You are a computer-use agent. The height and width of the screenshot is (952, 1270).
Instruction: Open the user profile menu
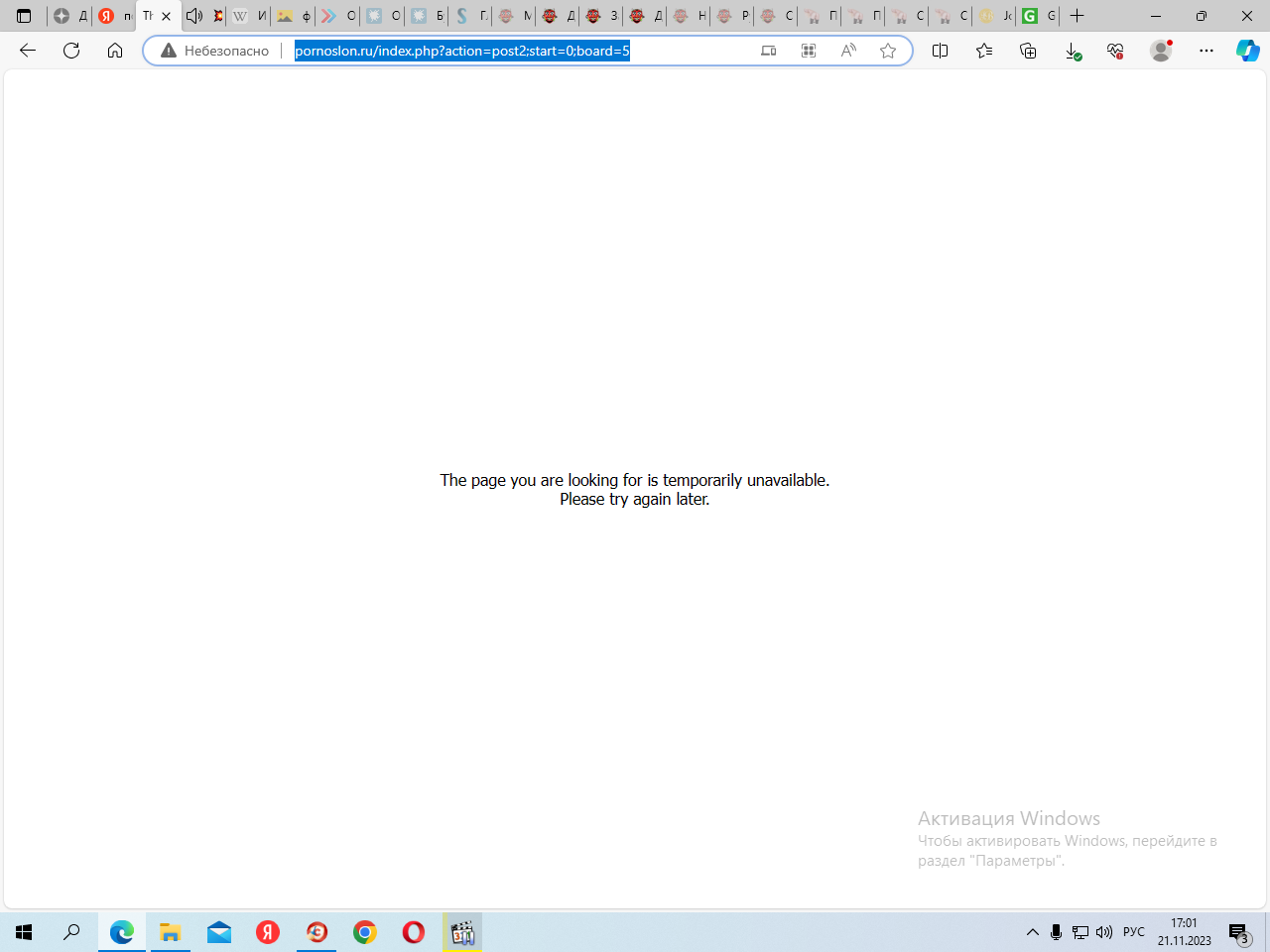(1161, 51)
